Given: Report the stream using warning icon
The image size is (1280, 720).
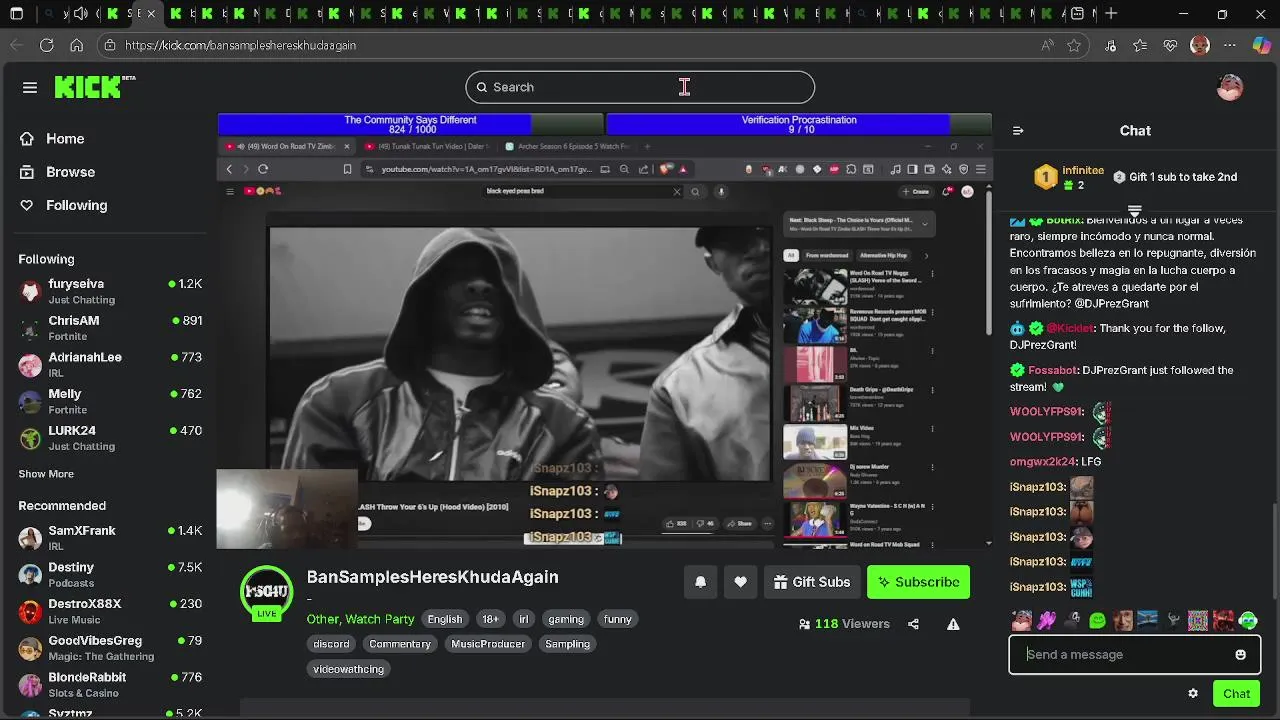Looking at the screenshot, I should click(x=953, y=624).
